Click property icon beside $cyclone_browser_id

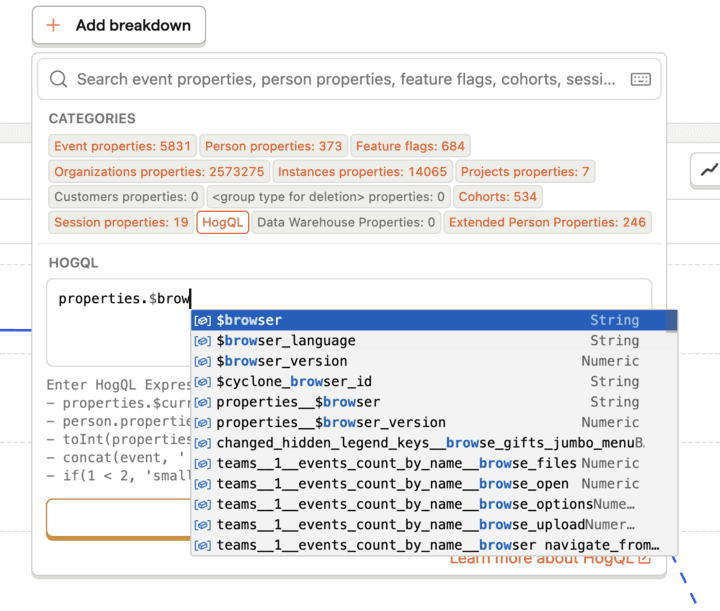202,382
